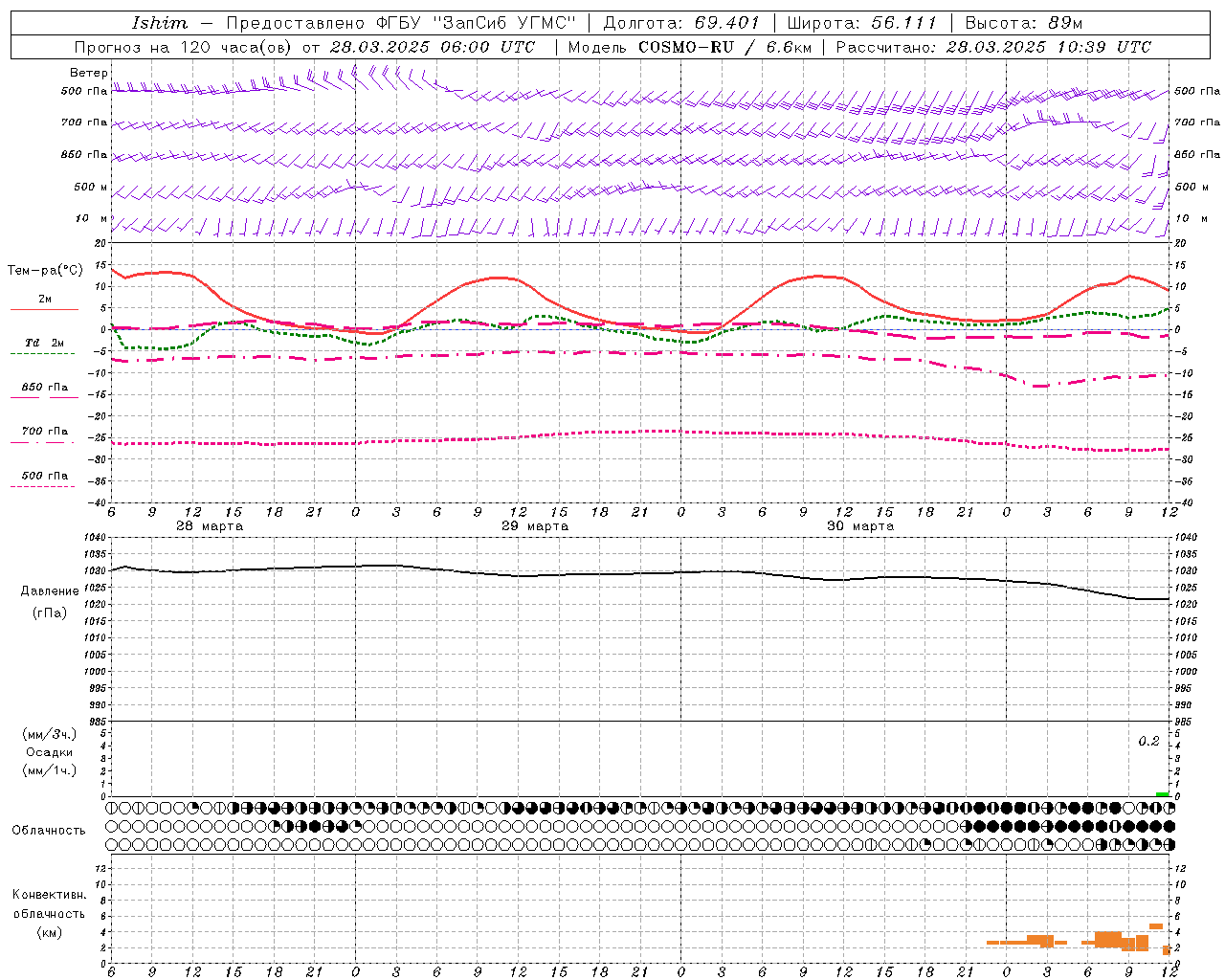Click the "Давление" pressure panel label

pos(50,591)
